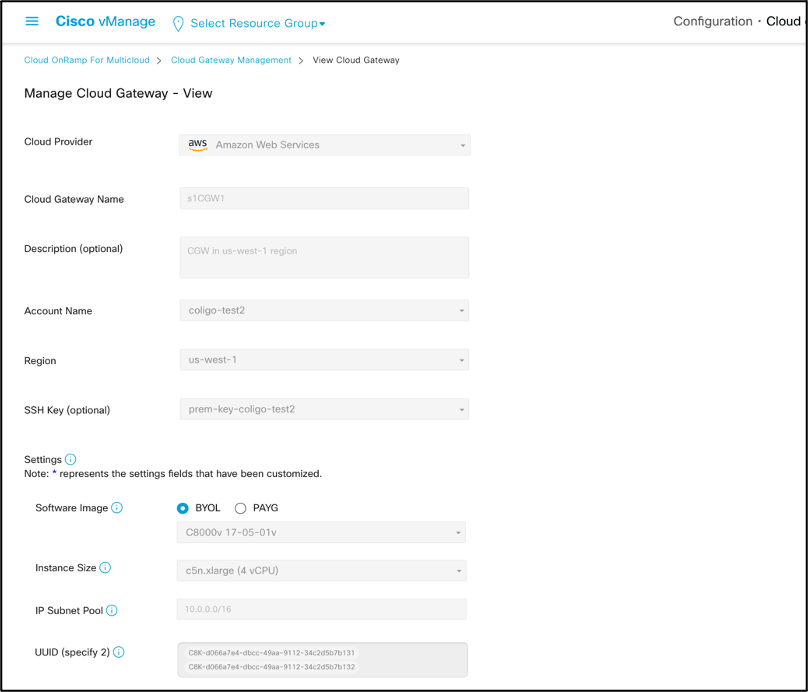The width and height of the screenshot is (808, 692).
Task: Click the location pin resource group icon
Action: (x=178, y=23)
